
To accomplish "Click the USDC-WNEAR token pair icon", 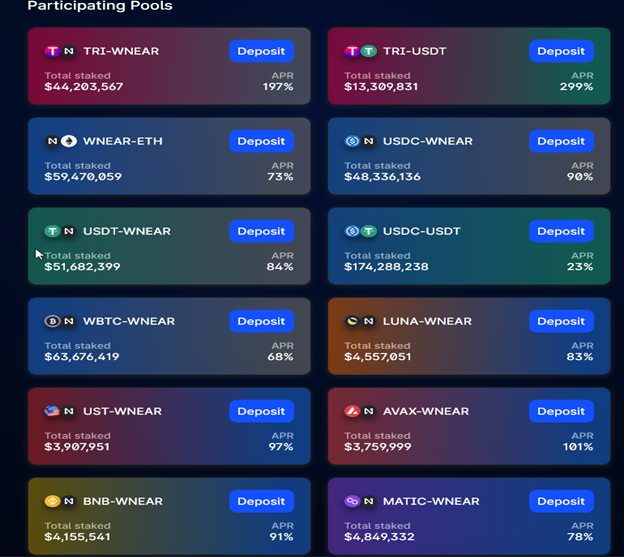I will tap(361, 141).
